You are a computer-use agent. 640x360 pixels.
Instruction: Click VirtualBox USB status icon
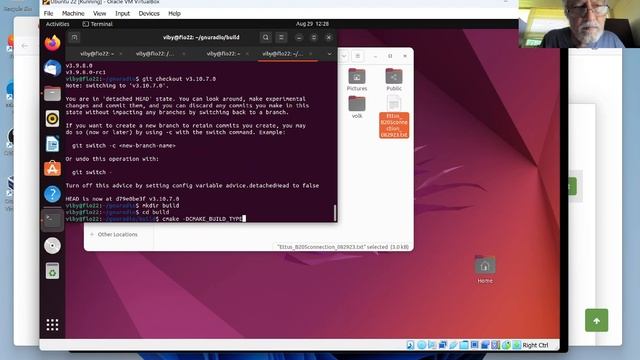(x=453, y=345)
